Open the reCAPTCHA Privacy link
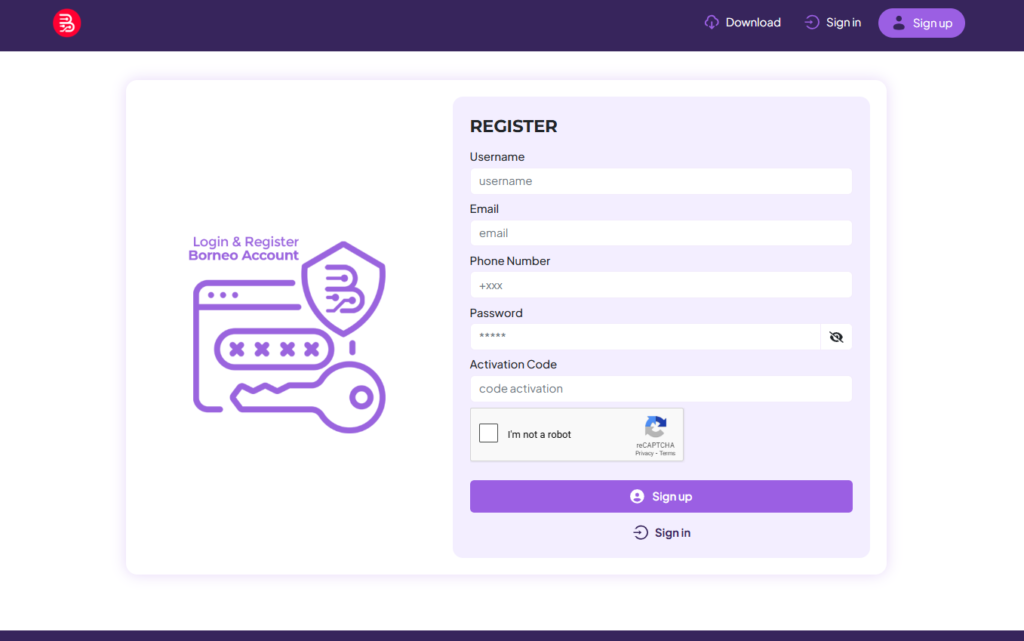This screenshot has height=641, width=1024. [644, 453]
